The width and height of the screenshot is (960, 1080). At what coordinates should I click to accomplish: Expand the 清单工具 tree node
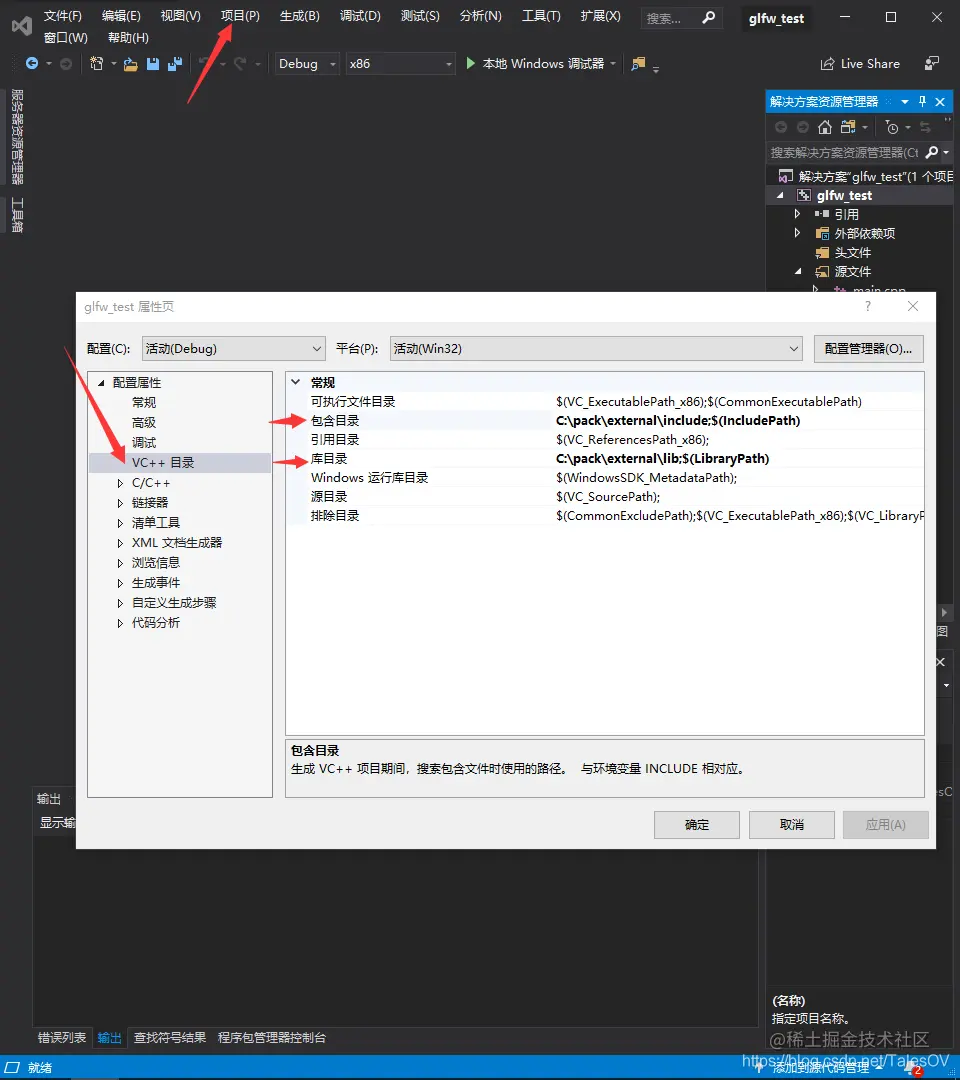click(x=121, y=523)
